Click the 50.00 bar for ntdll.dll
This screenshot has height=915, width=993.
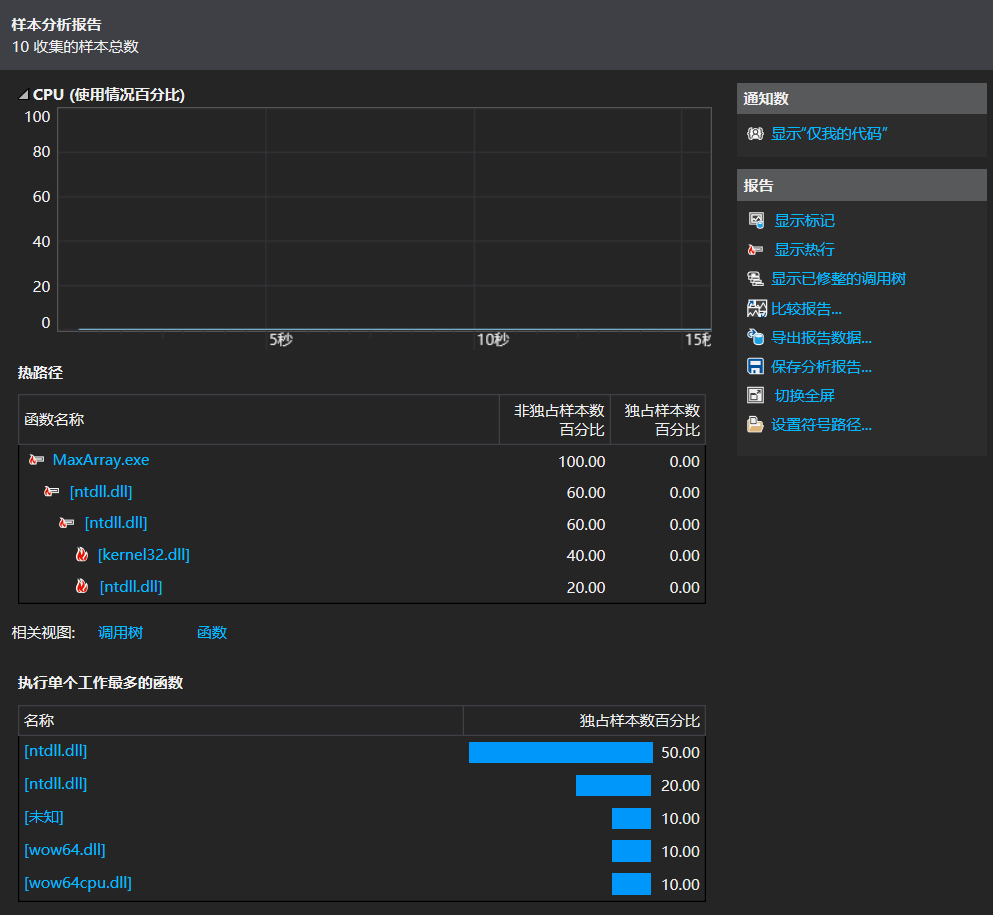[560, 752]
